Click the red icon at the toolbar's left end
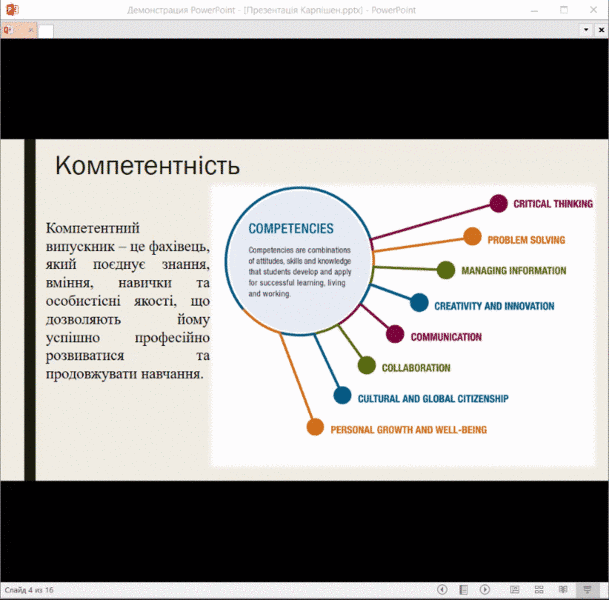This screenshot has height=600, width=609. (8, 31)
